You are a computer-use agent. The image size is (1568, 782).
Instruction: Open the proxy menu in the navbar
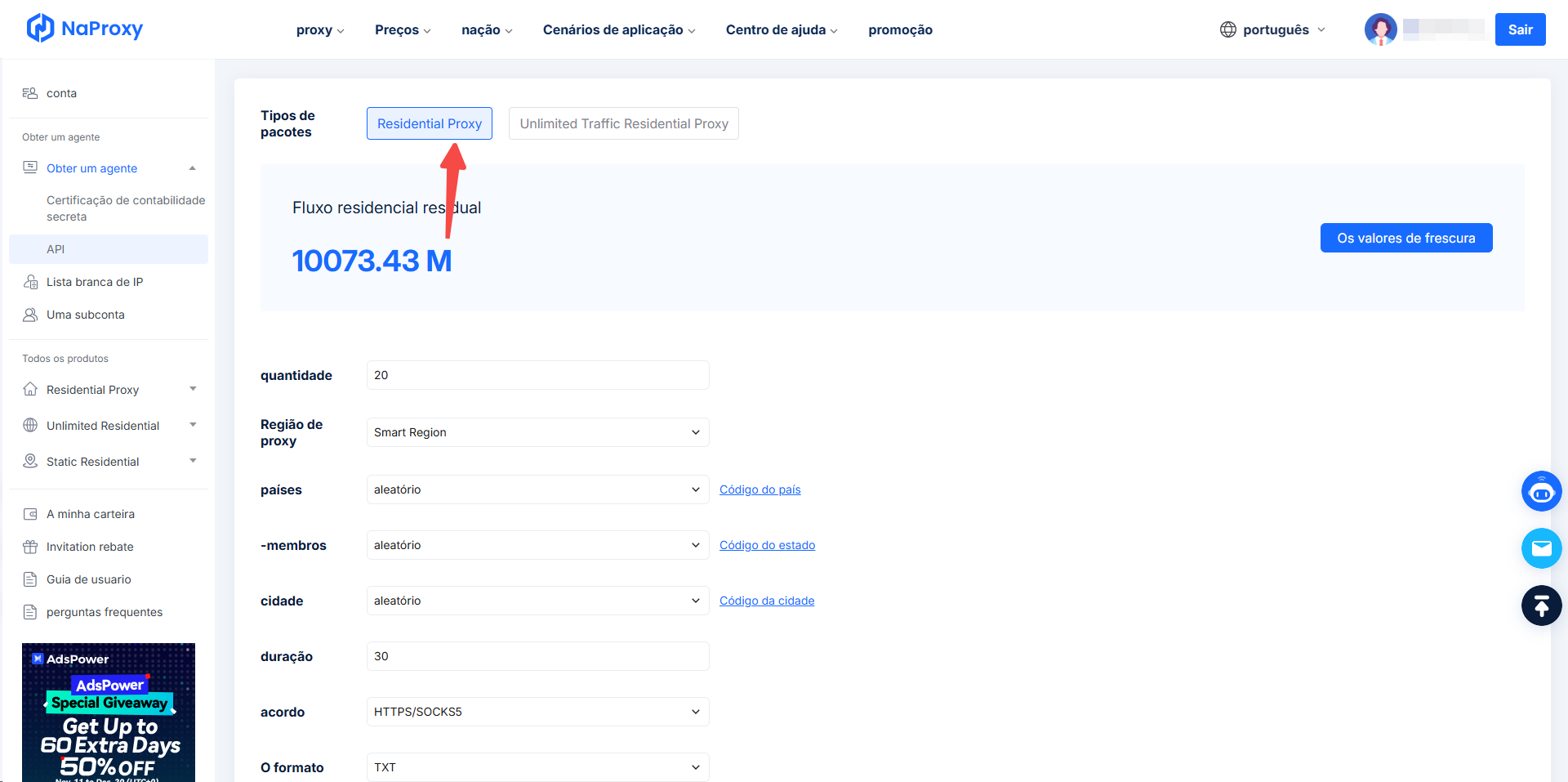pyautogui.click(x=320, y=29)
